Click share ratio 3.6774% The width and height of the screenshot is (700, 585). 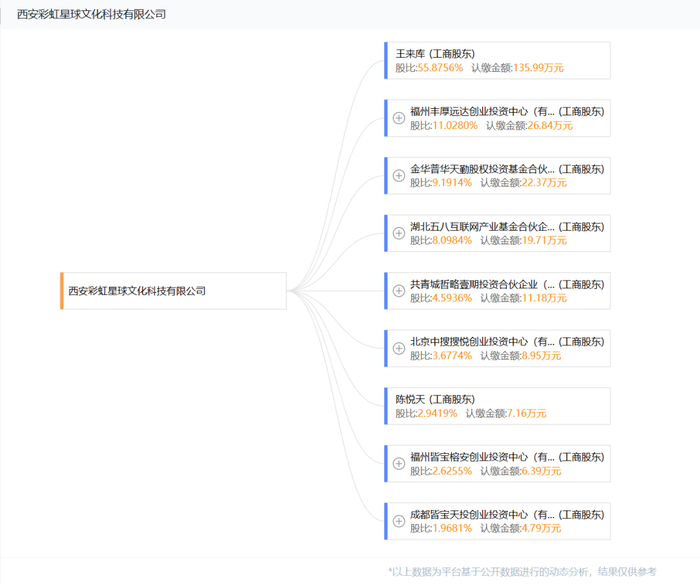[452, 355]
